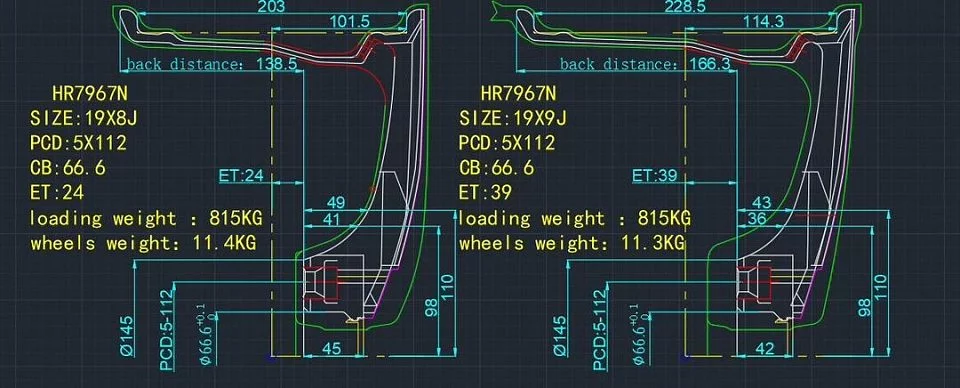
Task: Click the left HR7967N model label
Action: tap(90, 94)
